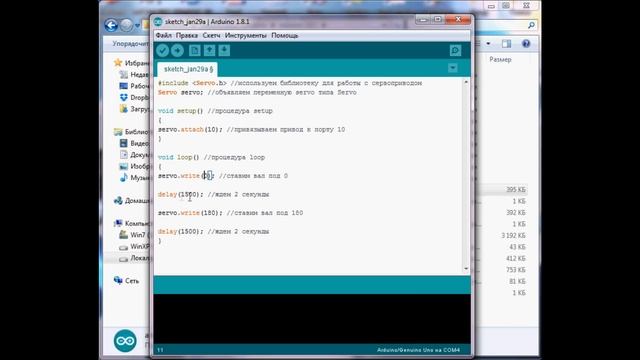Open the Скетч menu
640x360 pixels.
[211, 36]
